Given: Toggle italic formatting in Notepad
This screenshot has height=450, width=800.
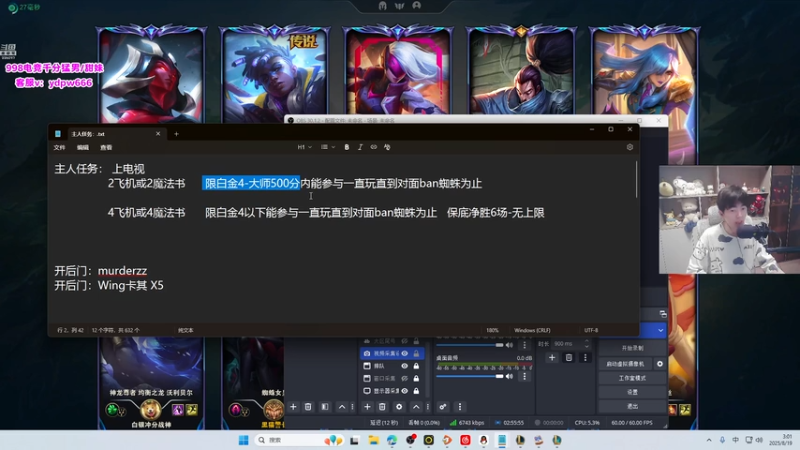Looking at the screenshot, I should (360, 147).
